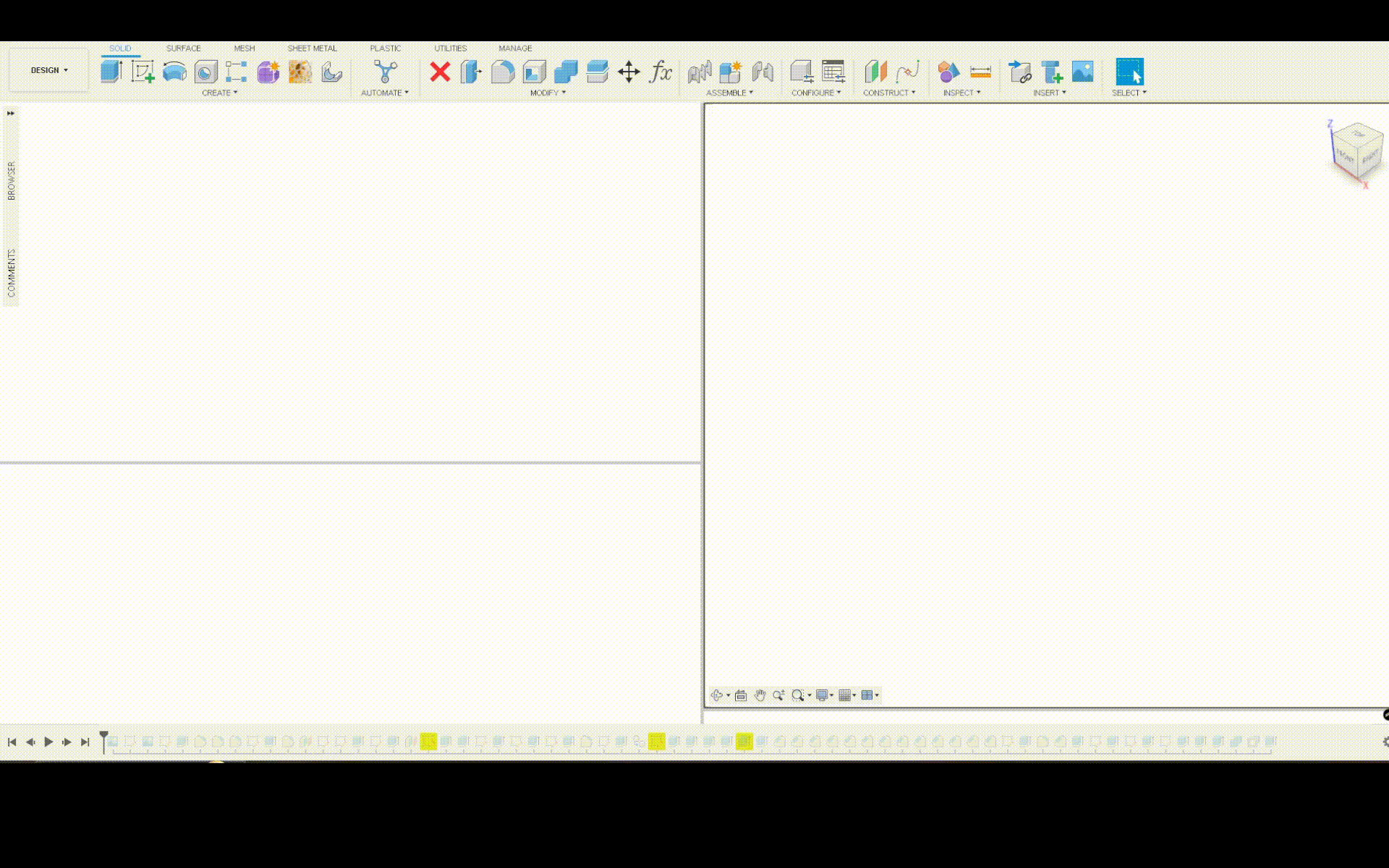Expand the CONSTRUCT dropdown menu
Image resolution: width=1389 pixels, height=868 pixels.
click(x=889, y=93)
